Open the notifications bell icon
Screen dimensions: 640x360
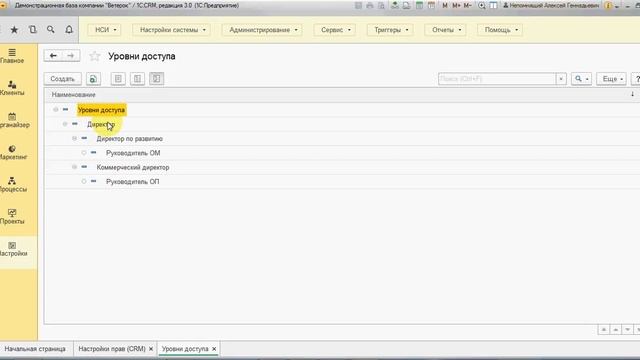tap(69, 29)
